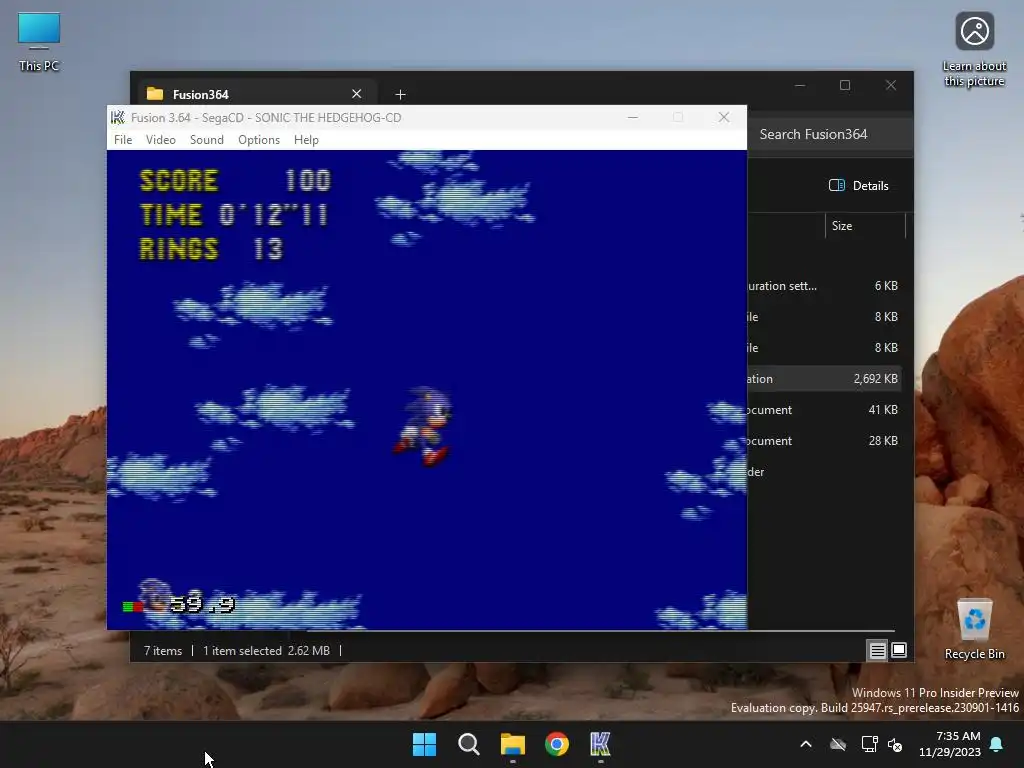Toggle the Details pane button
Viewport: 1024px width, 768px height.
(859, 185)
